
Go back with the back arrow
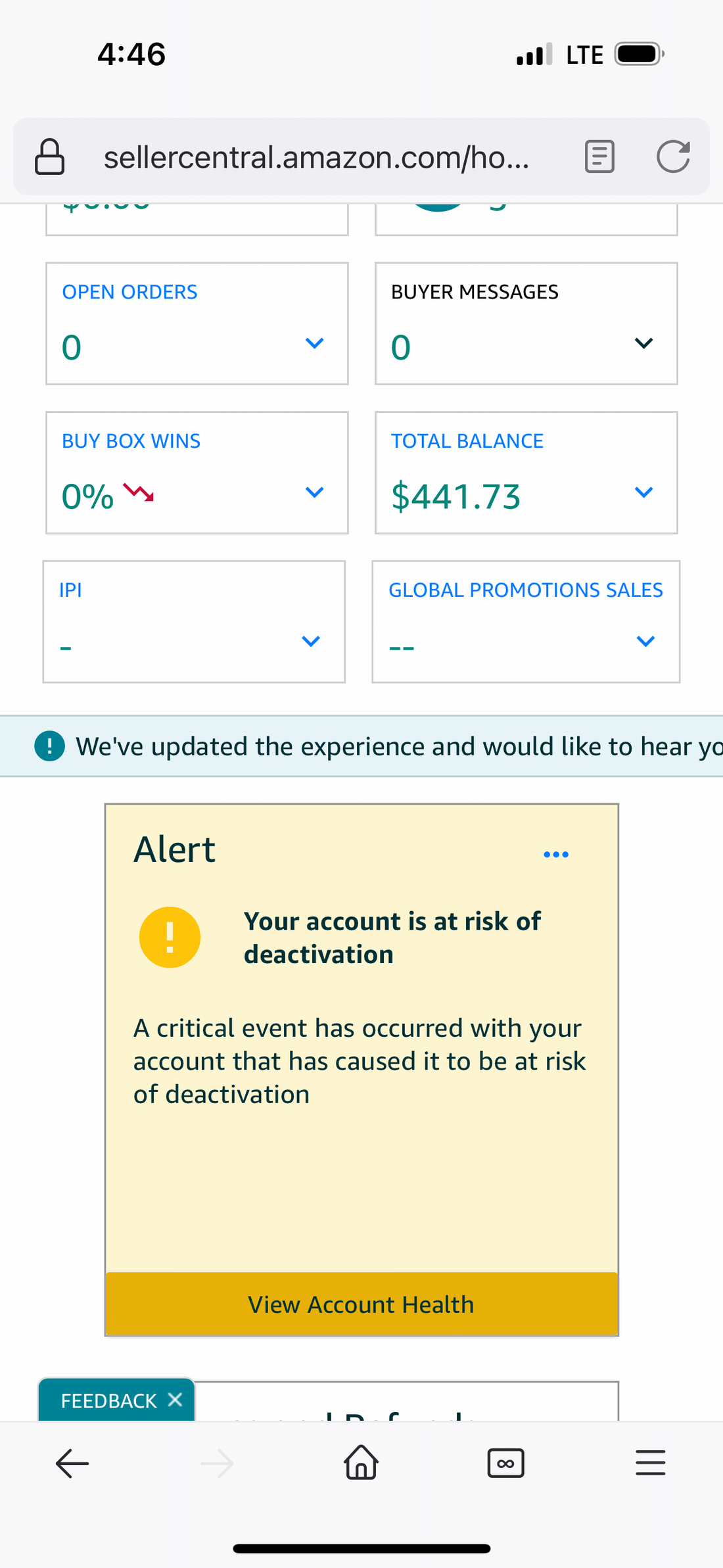(72, 1463)
